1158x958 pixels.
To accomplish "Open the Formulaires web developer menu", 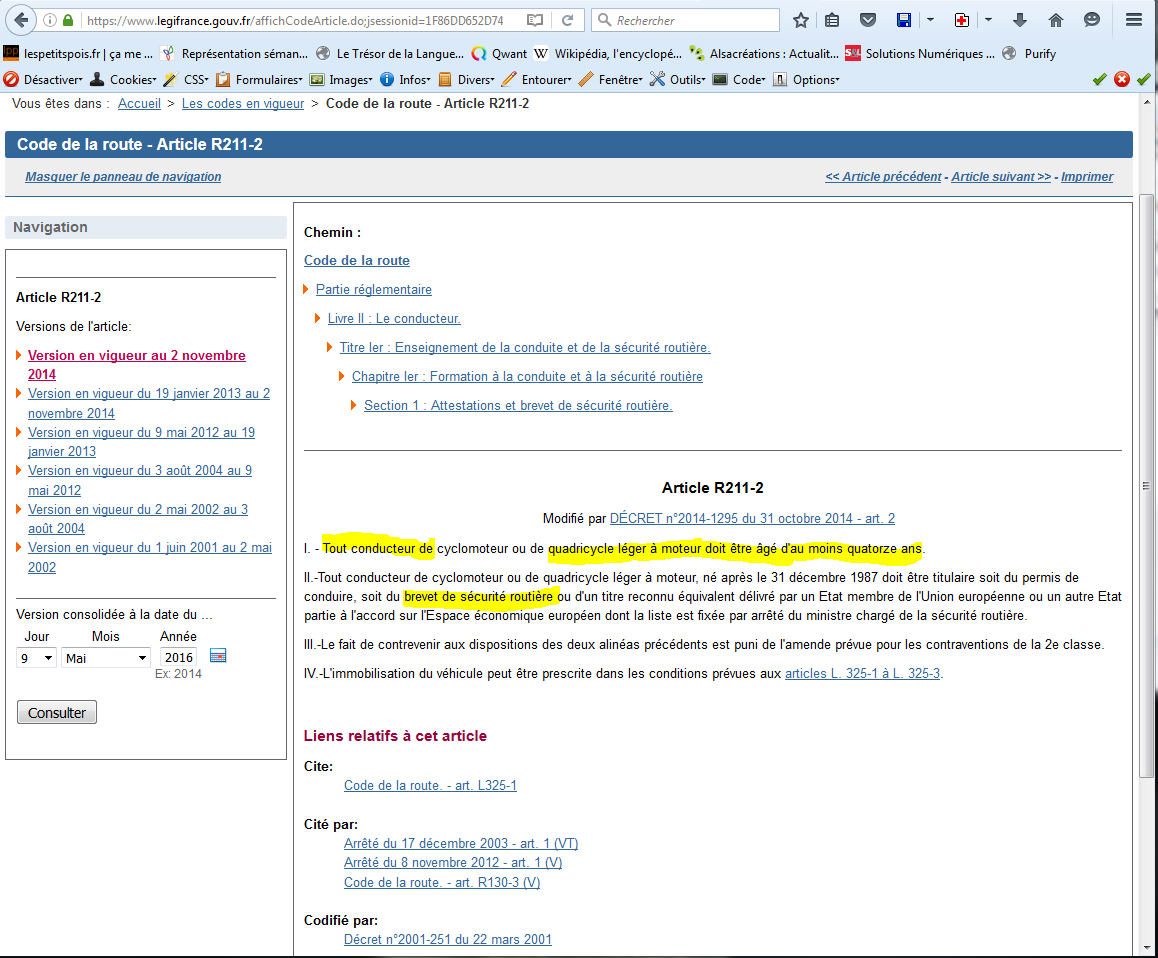I will 260,80.
